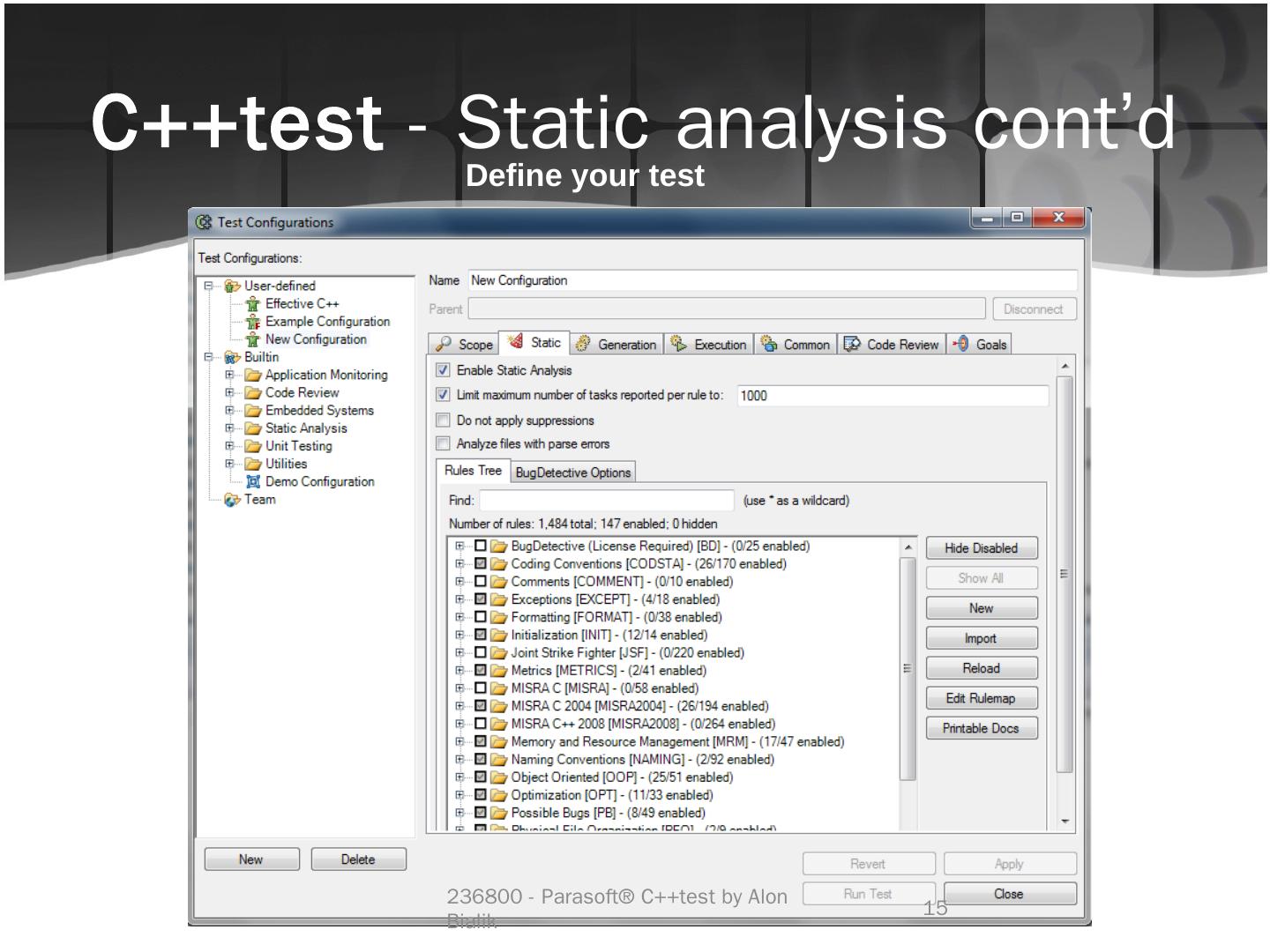Image resolution: width=1270 pixels, height=952 pixels.
Task: Expand the MISRA C 2004 rule category
Action: coord(459,706)
